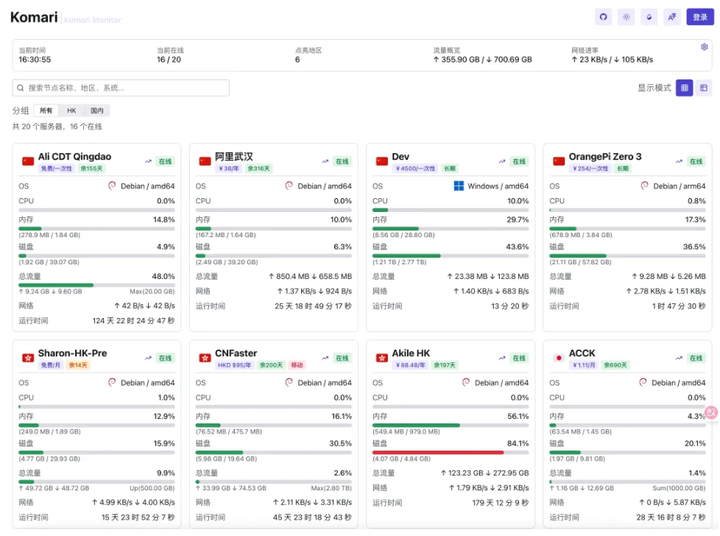
Task: Click the chart icon on Akile HK card
Action: pyautogui.click(x=502, y=357)
